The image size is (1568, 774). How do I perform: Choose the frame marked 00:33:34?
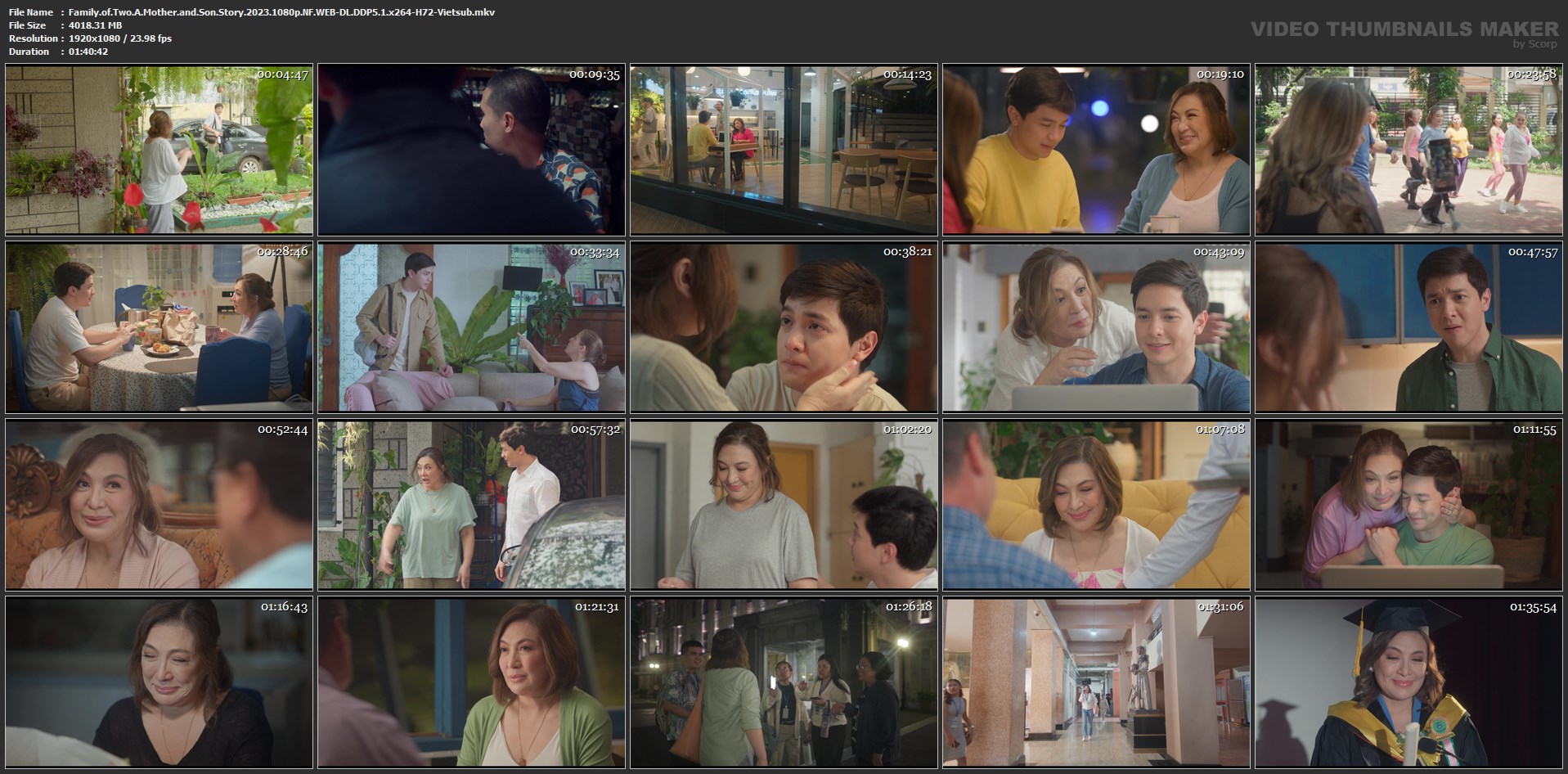pos(471,327)
